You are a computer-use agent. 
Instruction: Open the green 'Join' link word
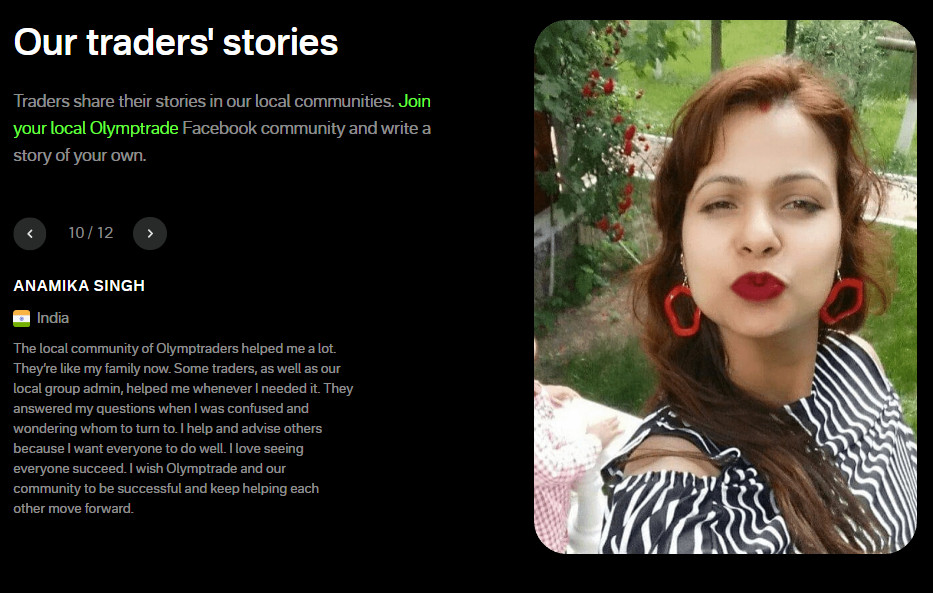[x=414, y=101]
